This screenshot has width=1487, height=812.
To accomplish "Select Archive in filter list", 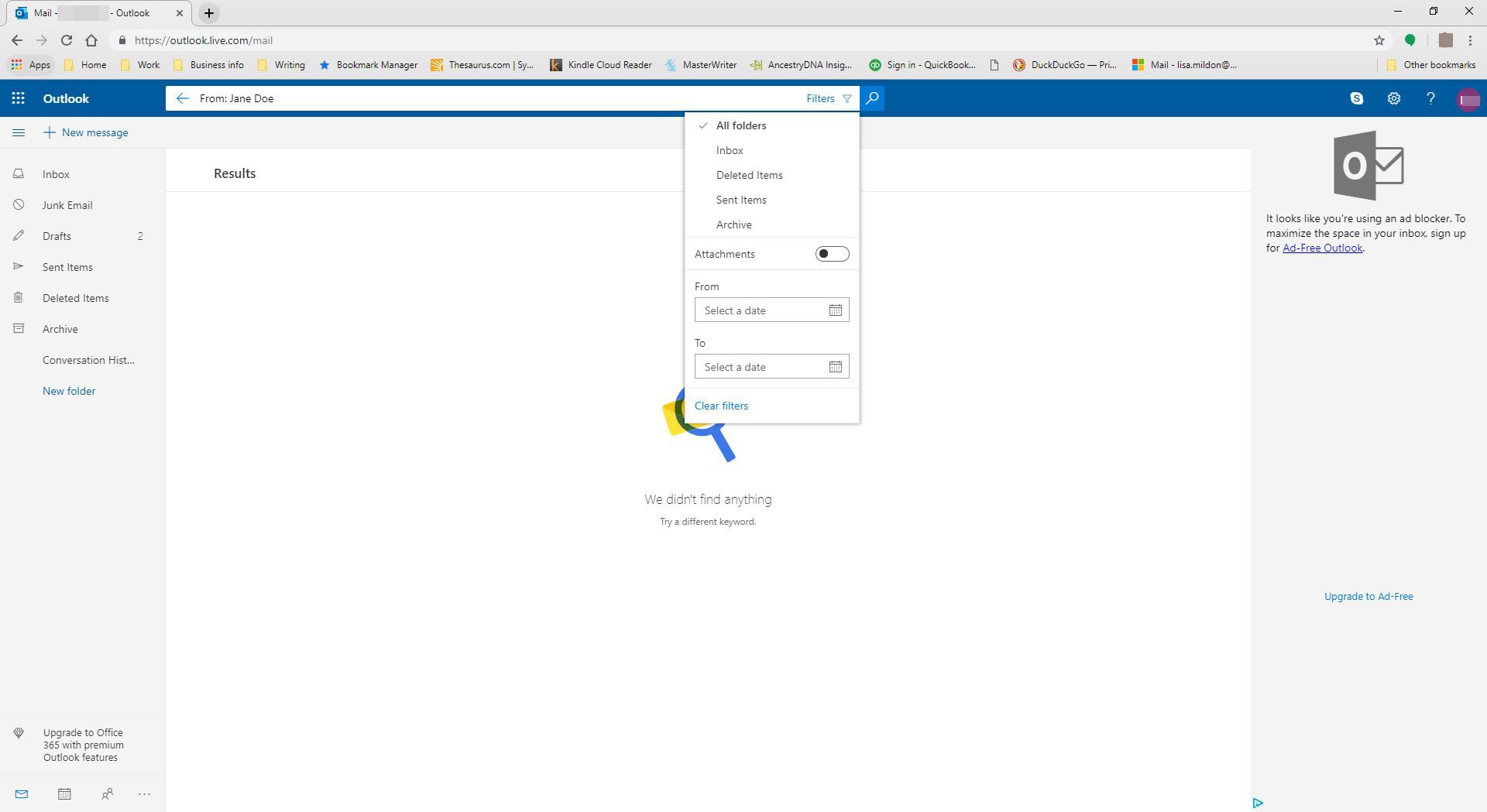I will 772,224.
